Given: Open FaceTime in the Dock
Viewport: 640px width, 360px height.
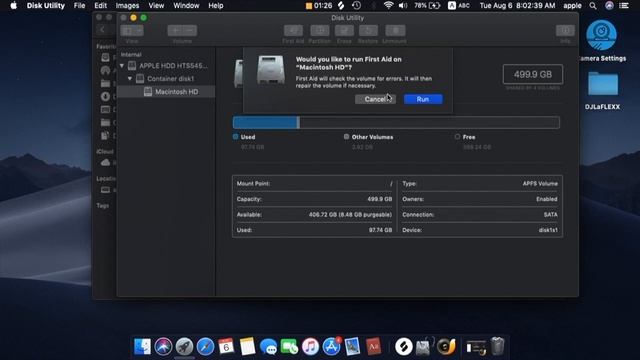Looking at the screenshot, I should click(x=289, y=347).
